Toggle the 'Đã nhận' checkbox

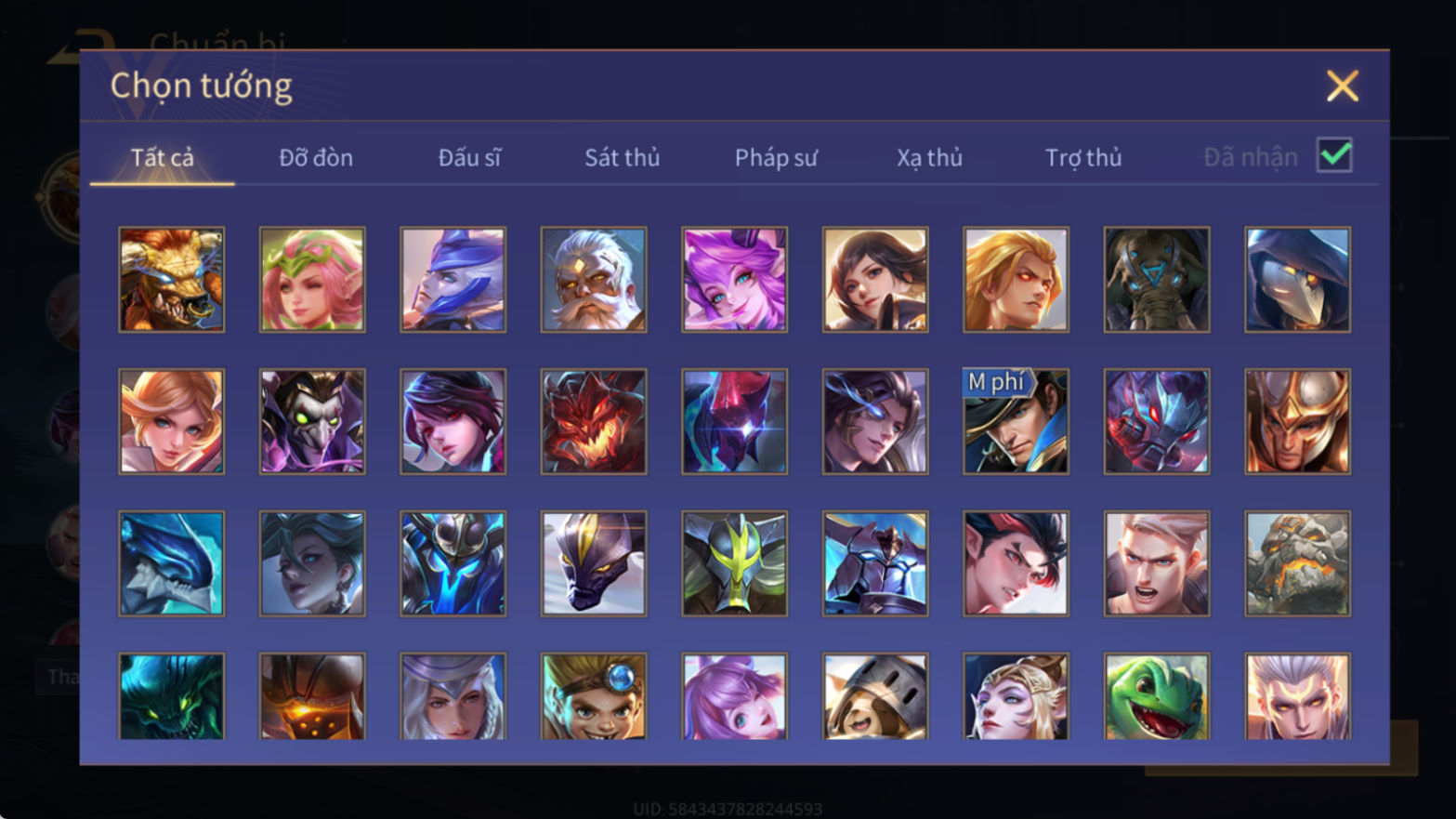pyautogui.click(x=1334, y=155)
